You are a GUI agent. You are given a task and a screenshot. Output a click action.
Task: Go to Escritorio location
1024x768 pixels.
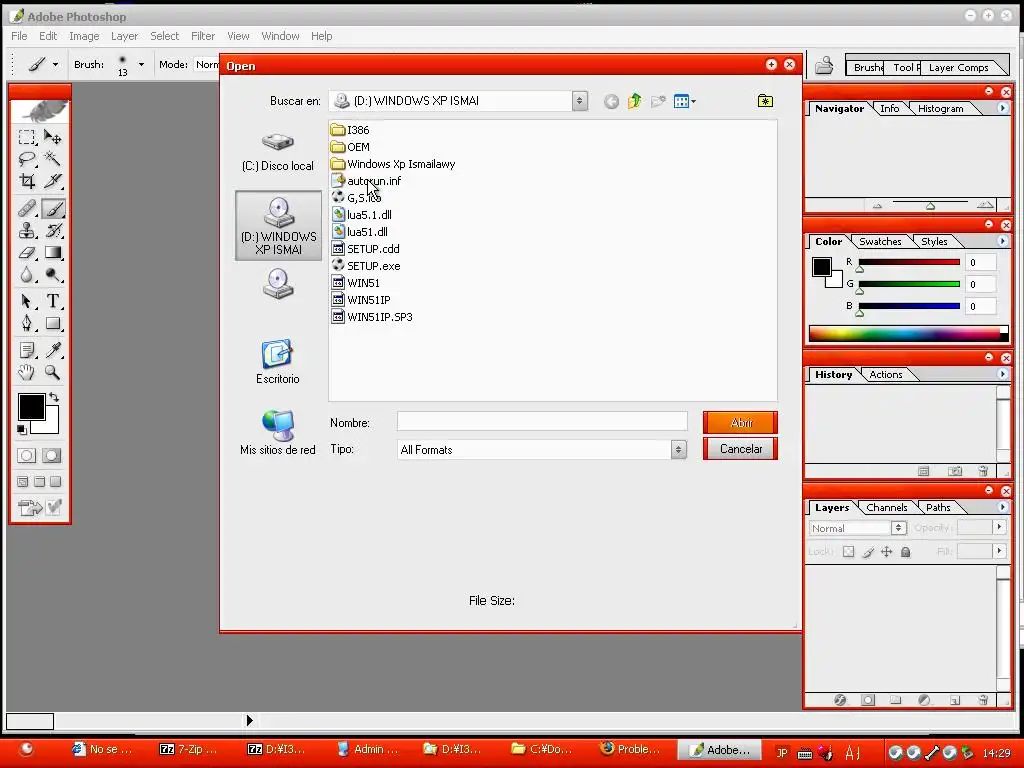[278, 362]
